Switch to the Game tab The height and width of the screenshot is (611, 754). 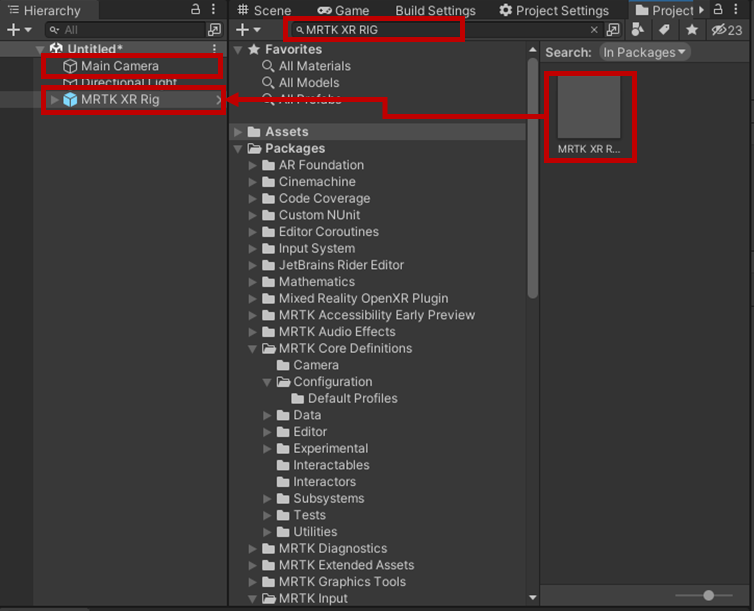pyautogui.click(x=343, y=10)
